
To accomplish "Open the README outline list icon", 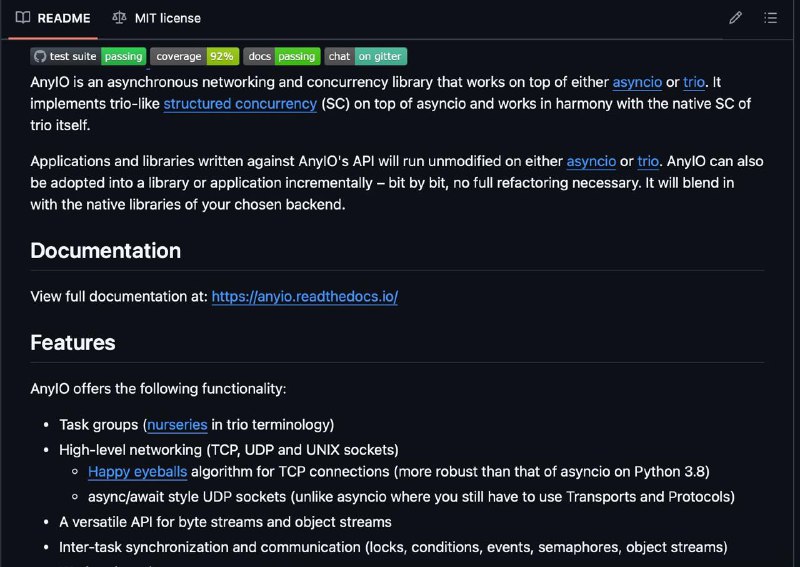I will point(770,18).
